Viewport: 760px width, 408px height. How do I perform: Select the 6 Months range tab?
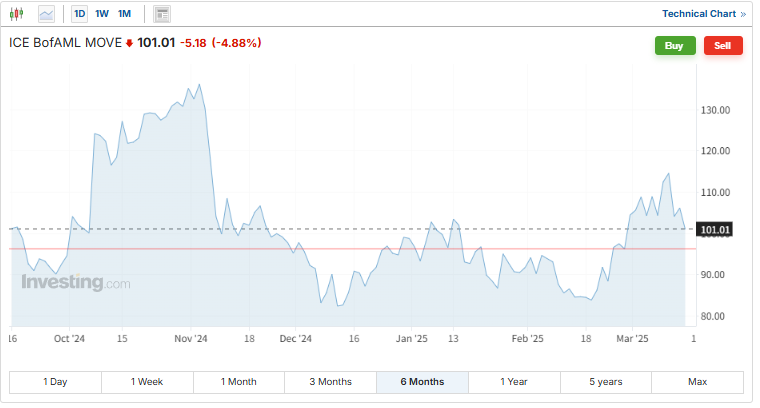(422, 382)
